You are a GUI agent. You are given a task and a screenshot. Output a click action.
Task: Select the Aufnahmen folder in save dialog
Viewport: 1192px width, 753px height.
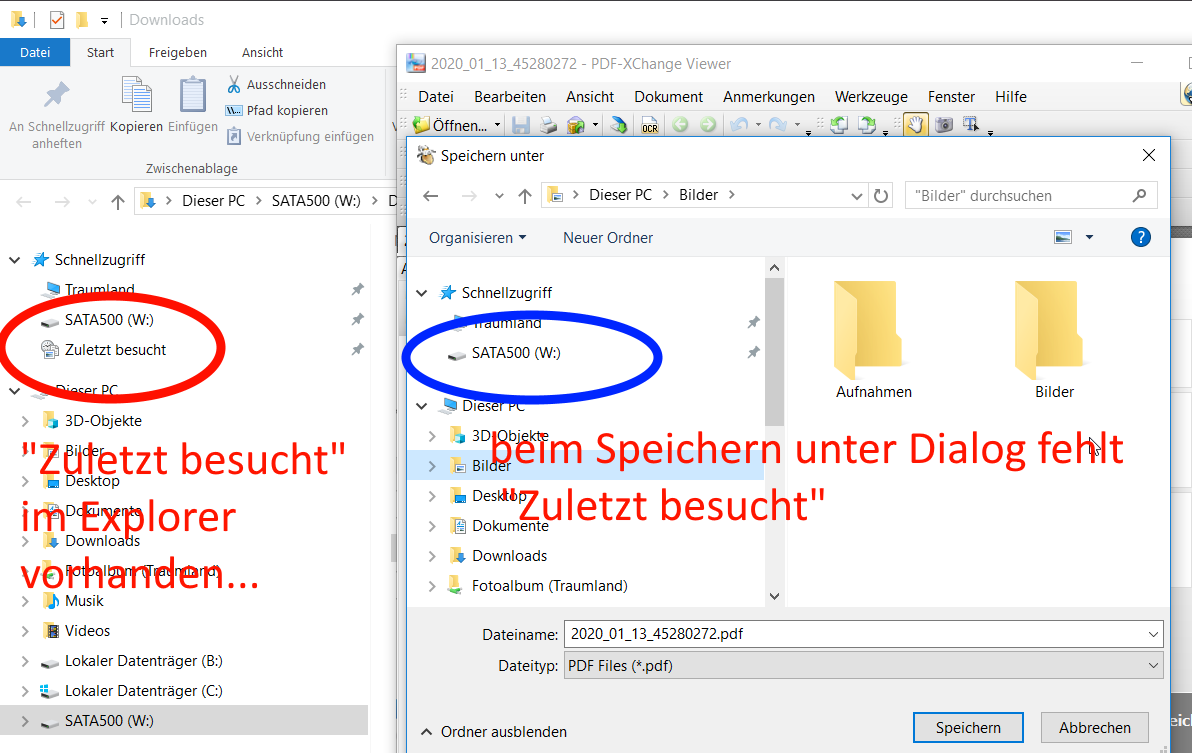(x=873, y=340)
